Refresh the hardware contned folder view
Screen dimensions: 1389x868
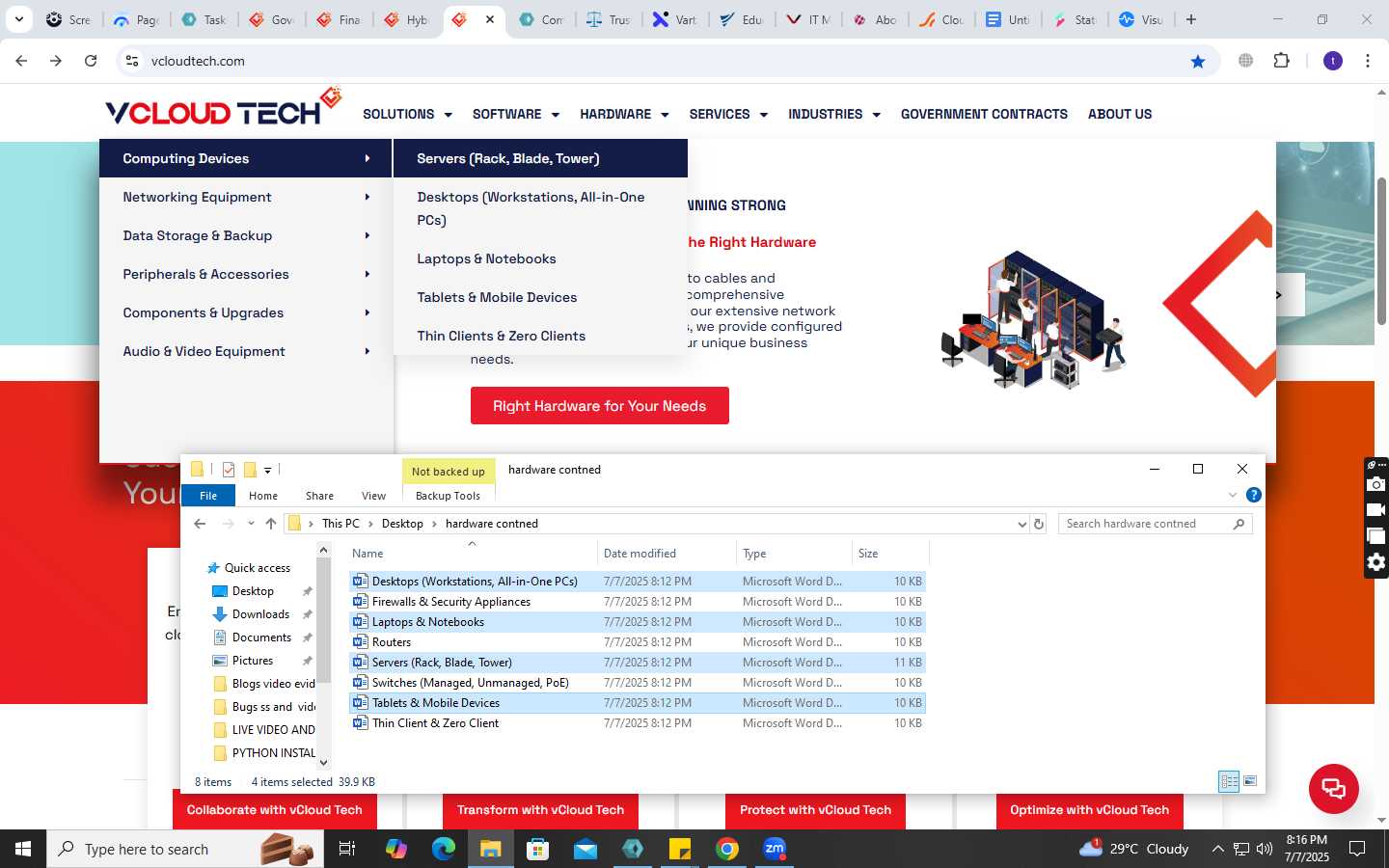pos(1039,524)
